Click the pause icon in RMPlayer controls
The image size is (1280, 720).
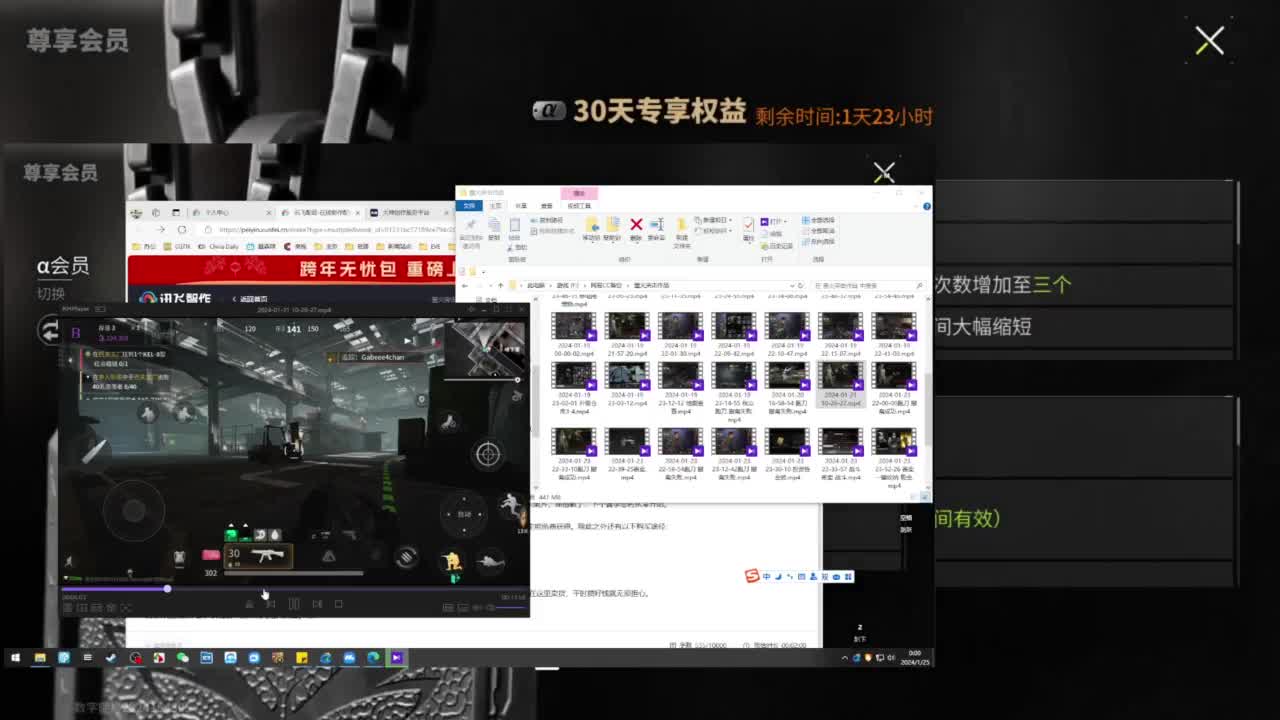coord(295,604)
